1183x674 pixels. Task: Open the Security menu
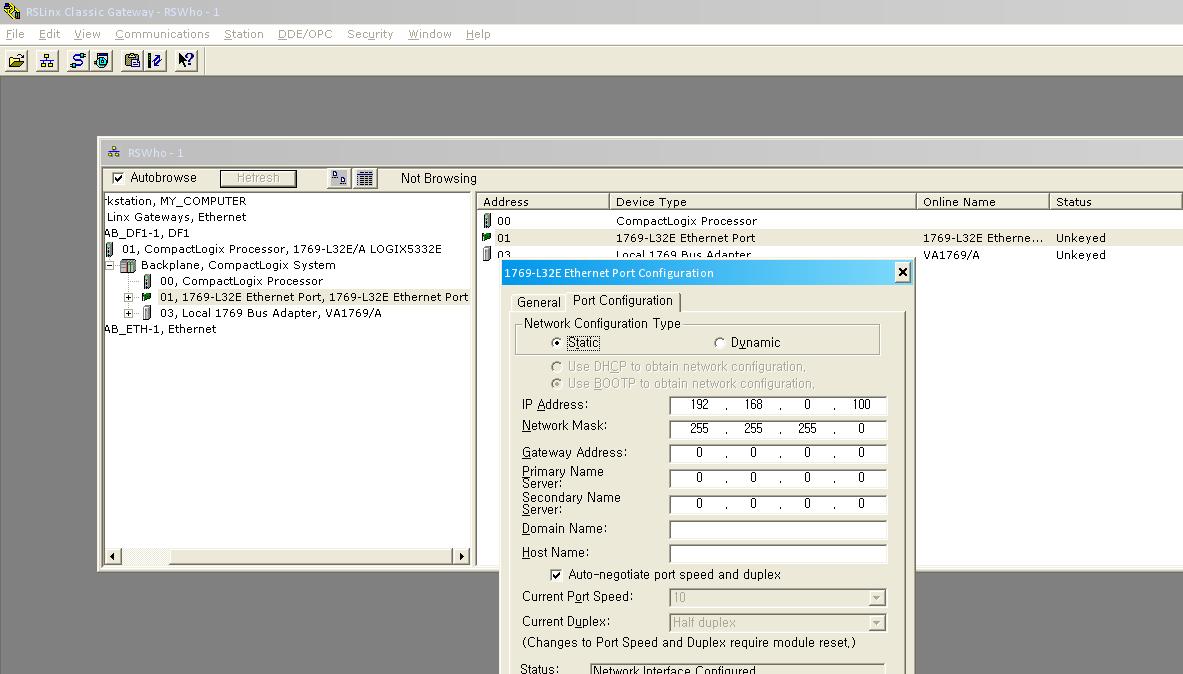click(x=370, y=34)
